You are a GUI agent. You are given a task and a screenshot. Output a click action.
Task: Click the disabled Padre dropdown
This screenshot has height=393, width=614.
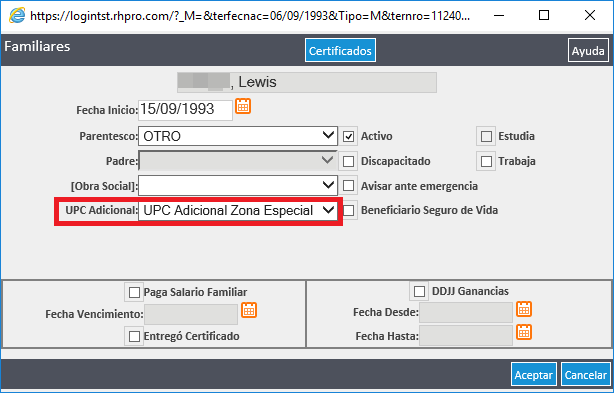(238, 161)
